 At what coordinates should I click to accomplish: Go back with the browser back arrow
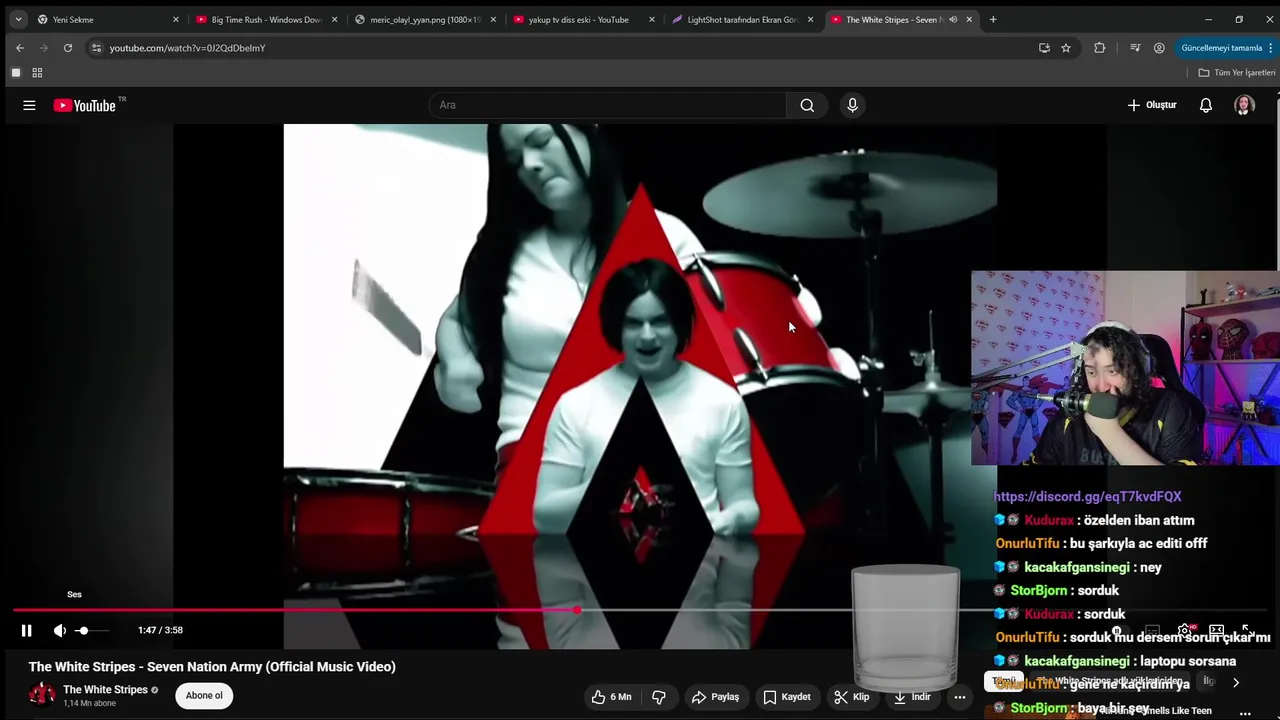pyautogui.click(x=20, y=48)
